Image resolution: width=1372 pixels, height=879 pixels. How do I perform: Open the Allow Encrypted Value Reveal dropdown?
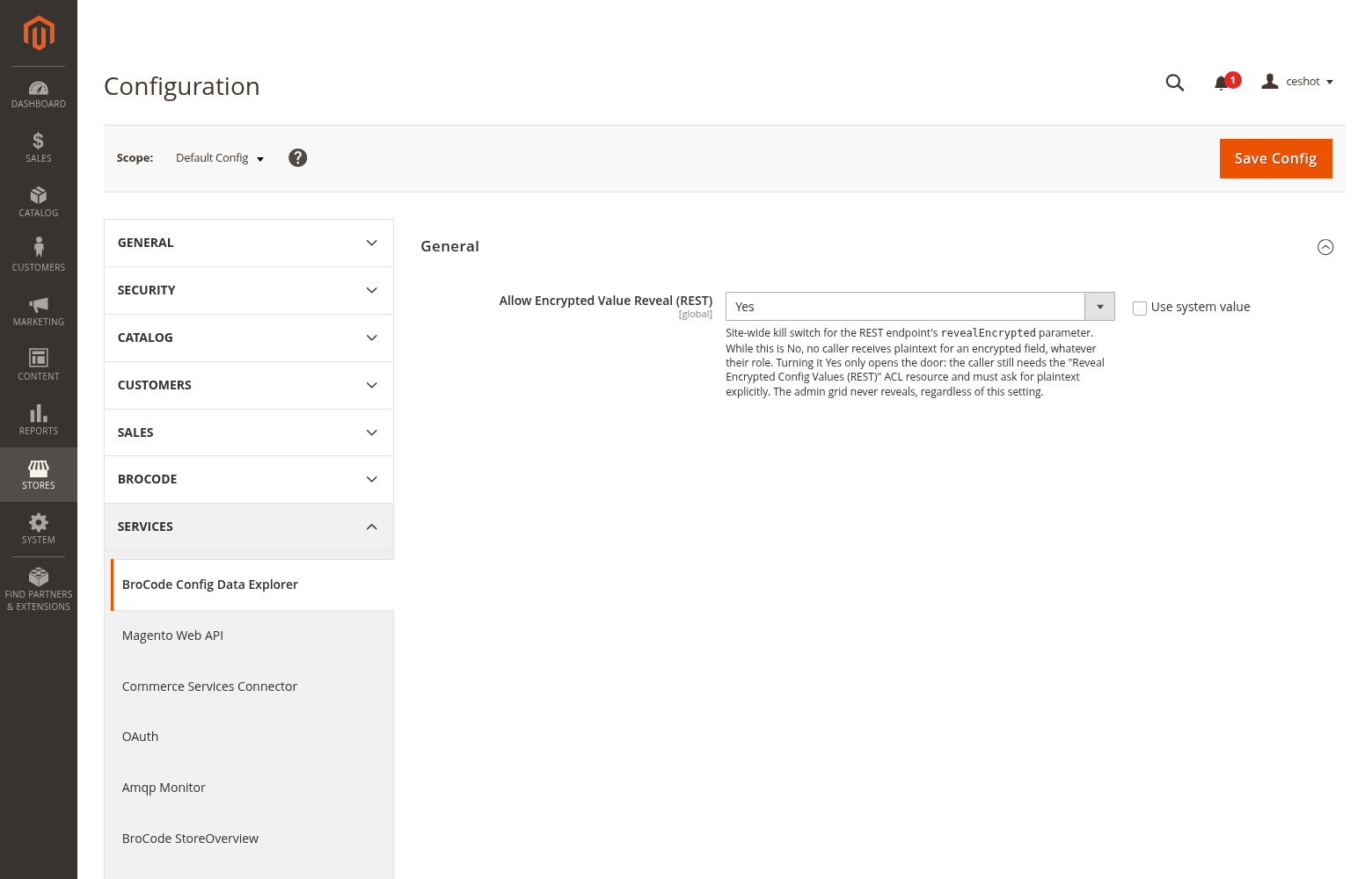[x=920, y=307]
